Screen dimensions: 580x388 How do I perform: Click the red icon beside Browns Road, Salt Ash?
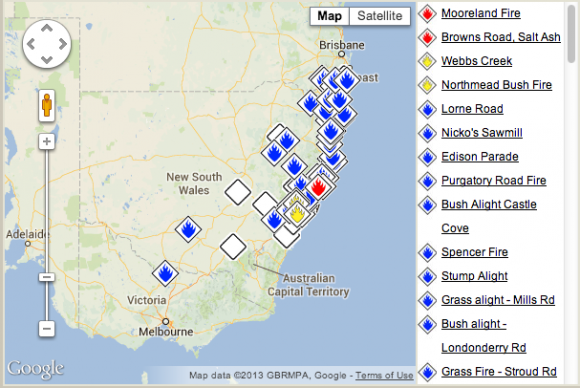click(428, 38)
